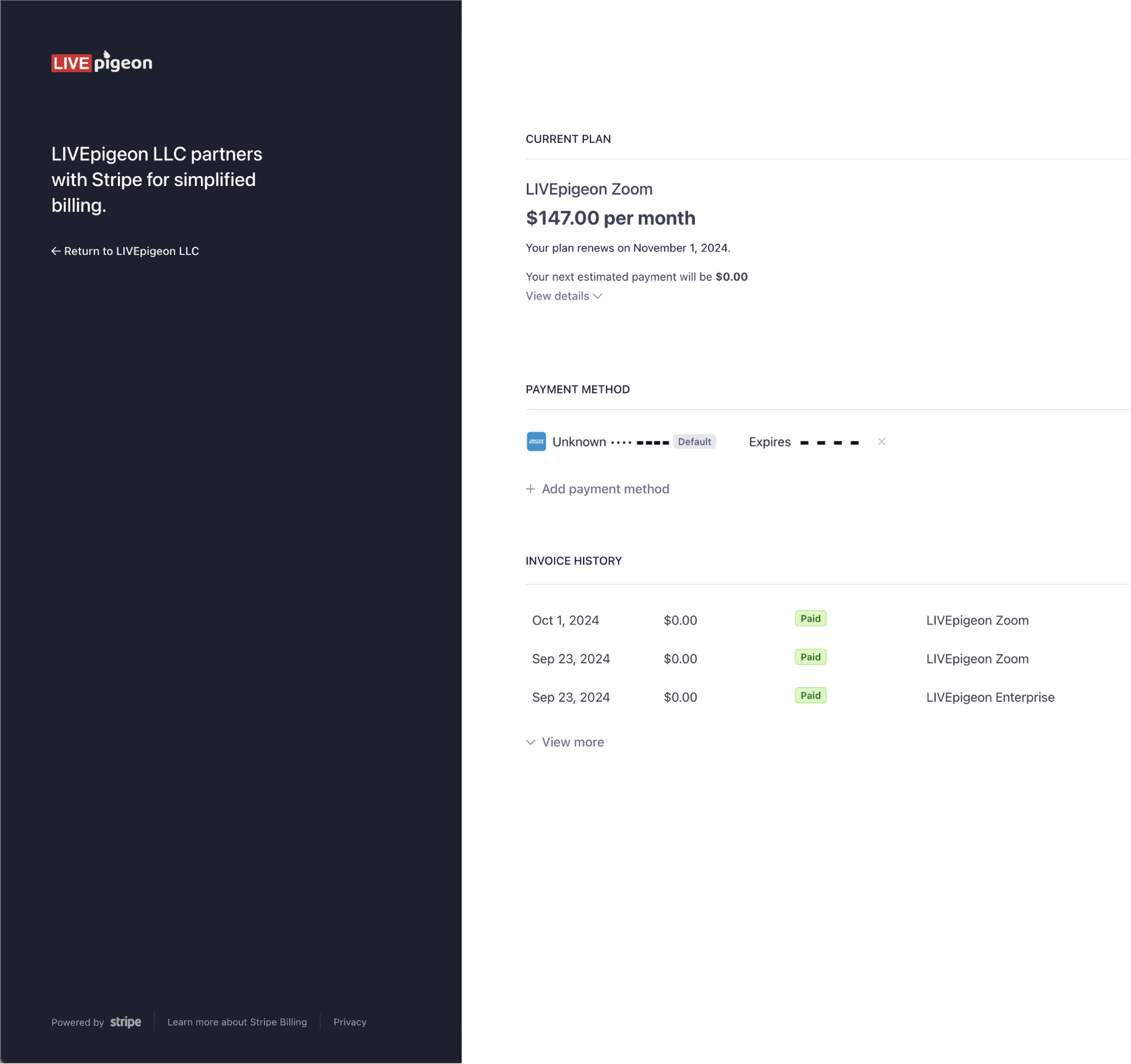Click the $0.00 amount on the Enterprise invoice
The width and height of the screenshot is (1131, 1064).
[x=680, y=697]
